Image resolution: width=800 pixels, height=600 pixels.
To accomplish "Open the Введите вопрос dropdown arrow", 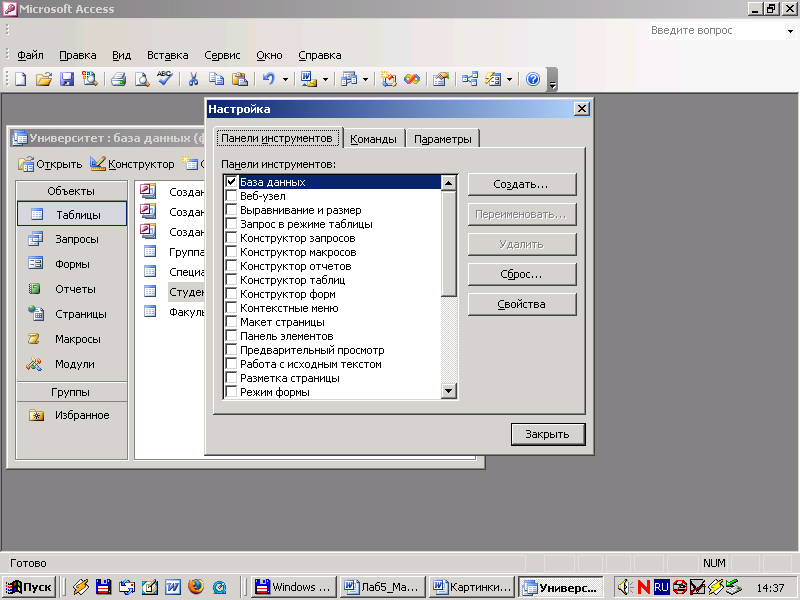I will (x=790, y=31).
